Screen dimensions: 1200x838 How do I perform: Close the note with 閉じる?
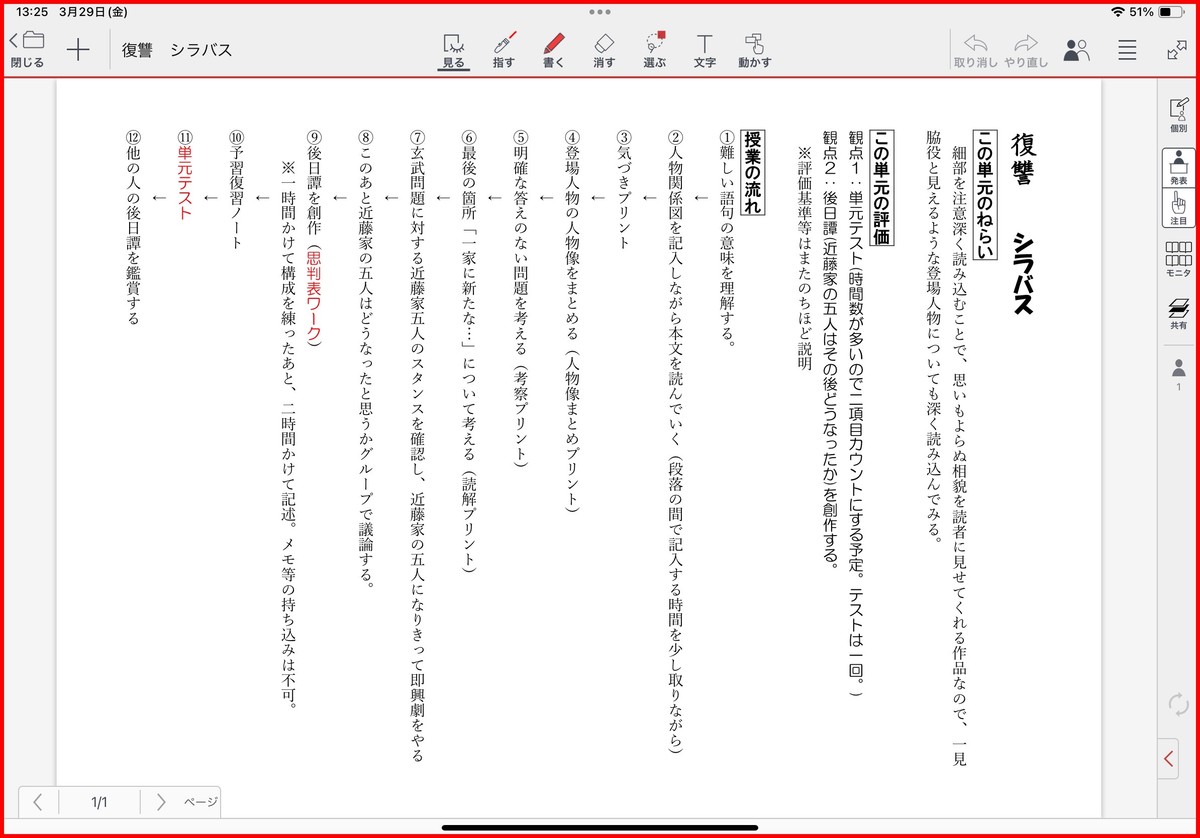click(x=28, y=49)
